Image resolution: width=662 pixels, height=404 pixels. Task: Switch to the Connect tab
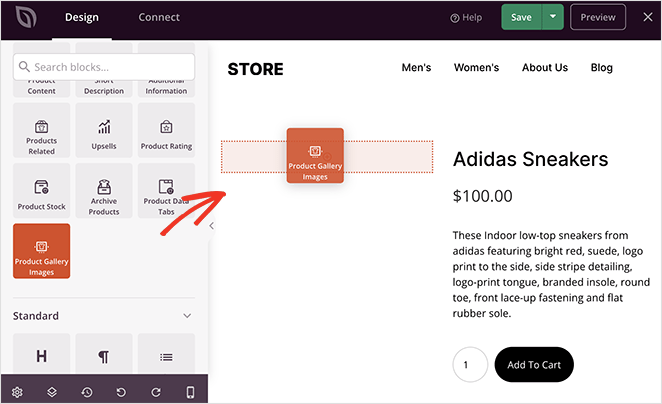pos(159,17)
